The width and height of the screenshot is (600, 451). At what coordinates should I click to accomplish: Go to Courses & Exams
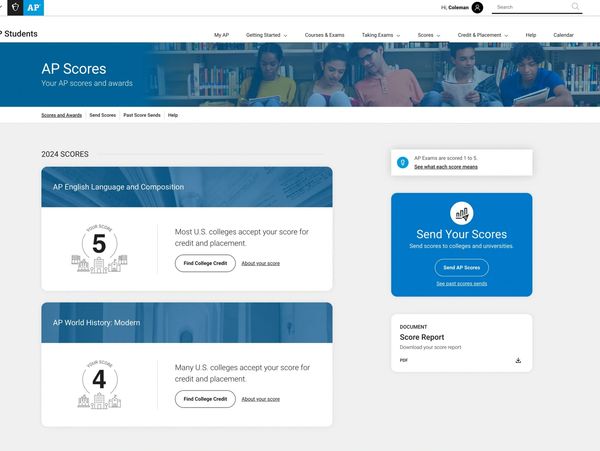[324, 35]
